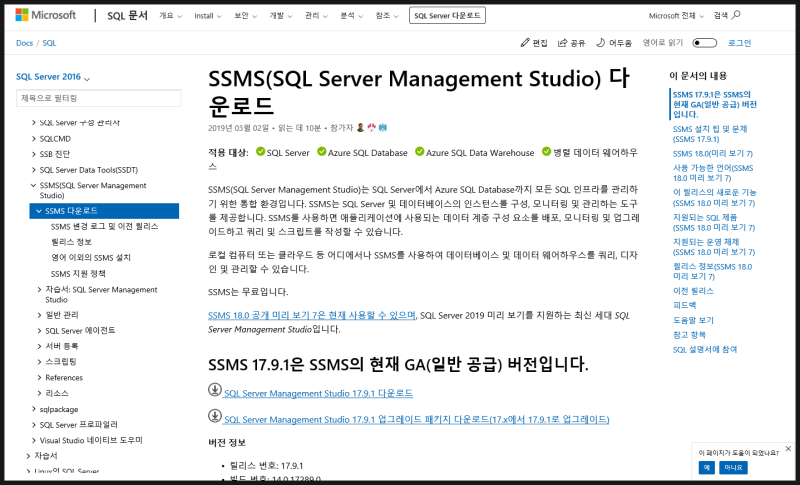Screen dimensions: 800x485
Task: Open SSMS 18.0 공개 미리 보기 7 link
Action: point(312,316)
